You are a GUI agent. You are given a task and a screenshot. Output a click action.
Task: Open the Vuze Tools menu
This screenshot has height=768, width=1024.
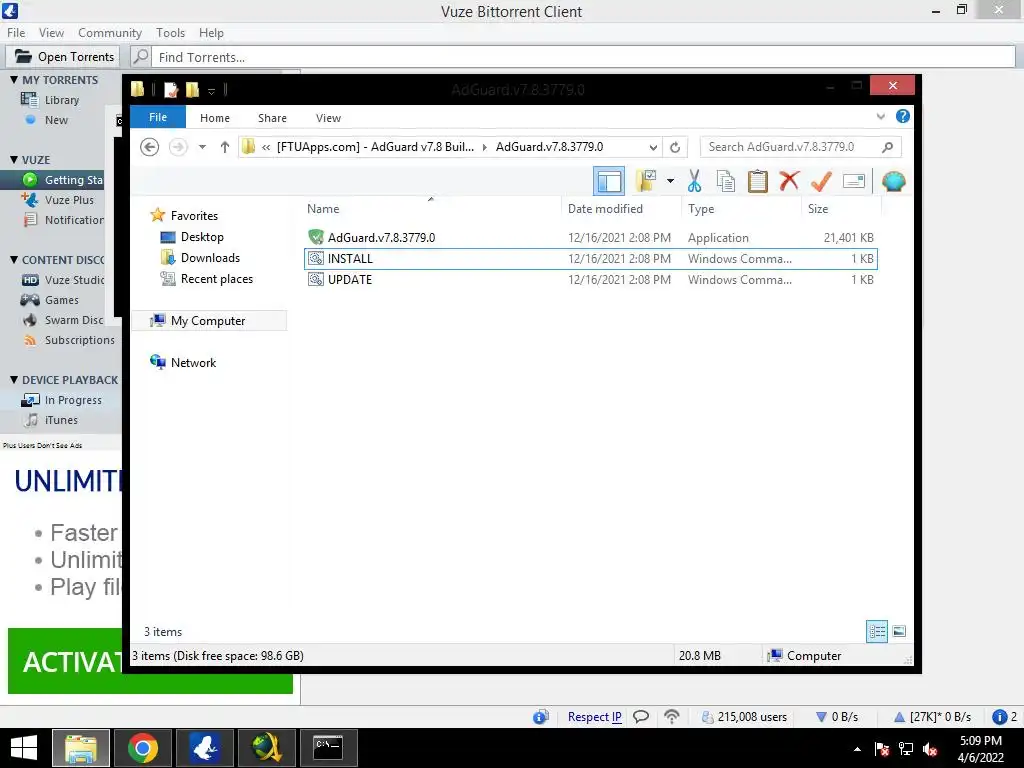point(170,33)
